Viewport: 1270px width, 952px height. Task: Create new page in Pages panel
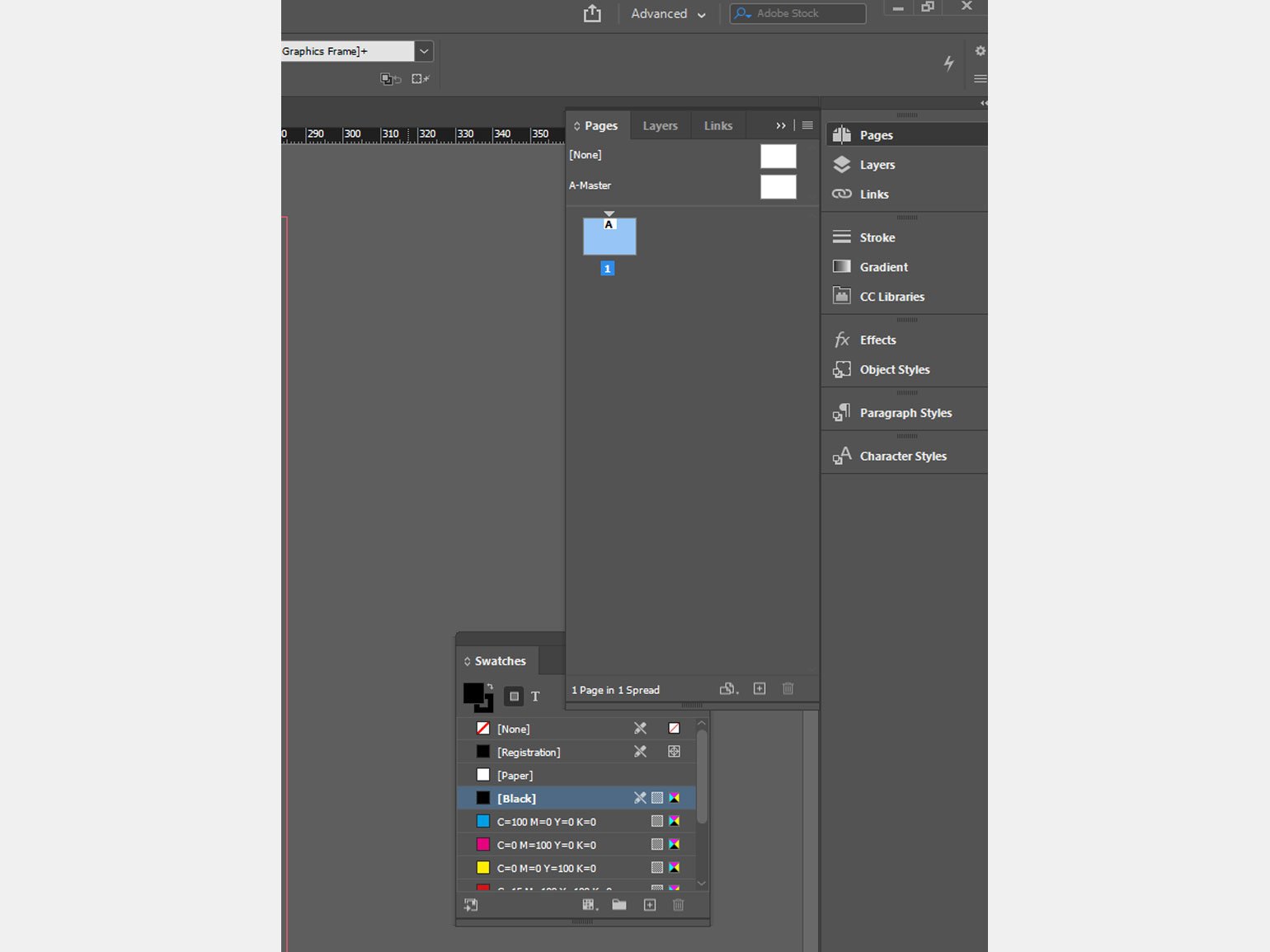click(x=760, y=689)
